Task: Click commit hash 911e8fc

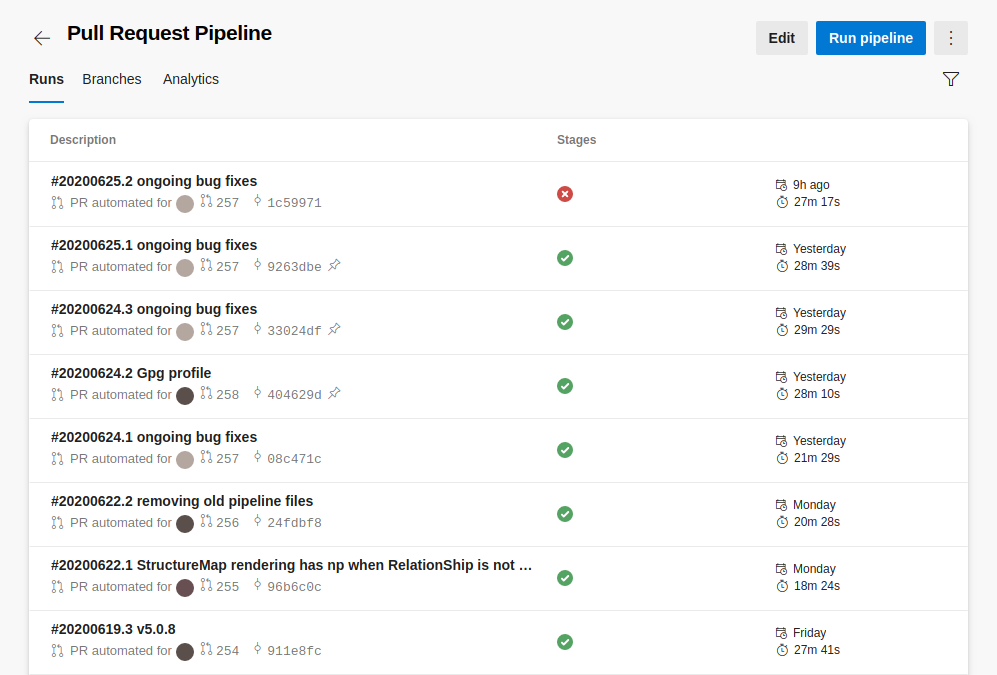Action: pyautogui.click(x=294, y=651)
